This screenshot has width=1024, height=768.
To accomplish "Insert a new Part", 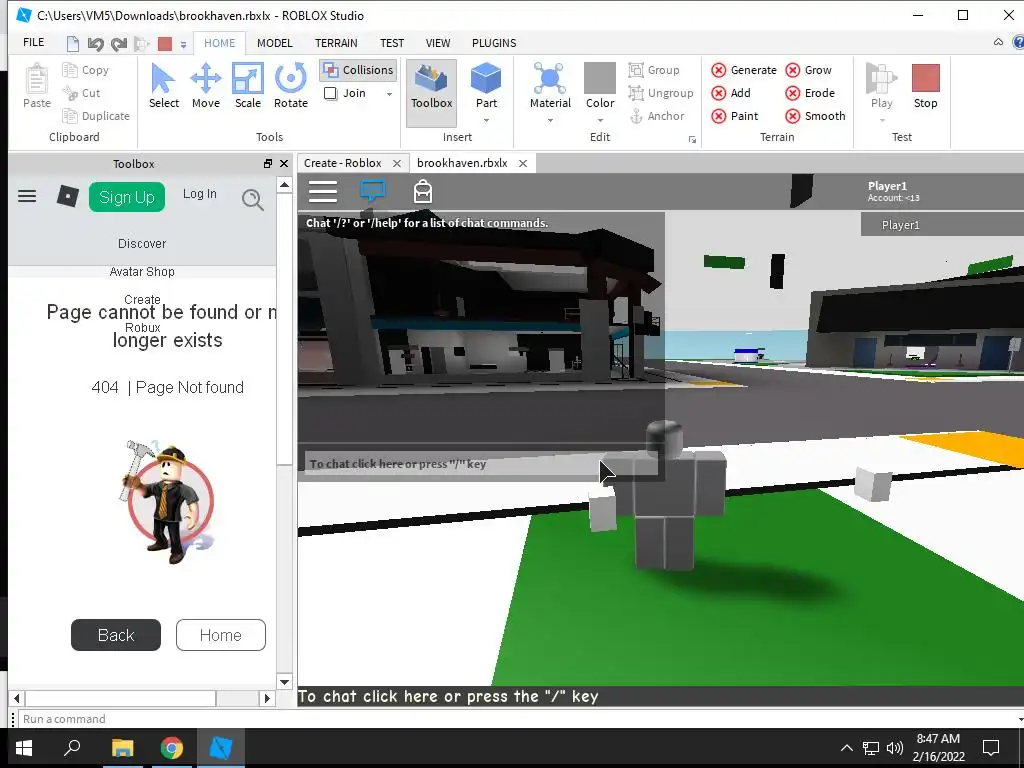I will [486, 85].
